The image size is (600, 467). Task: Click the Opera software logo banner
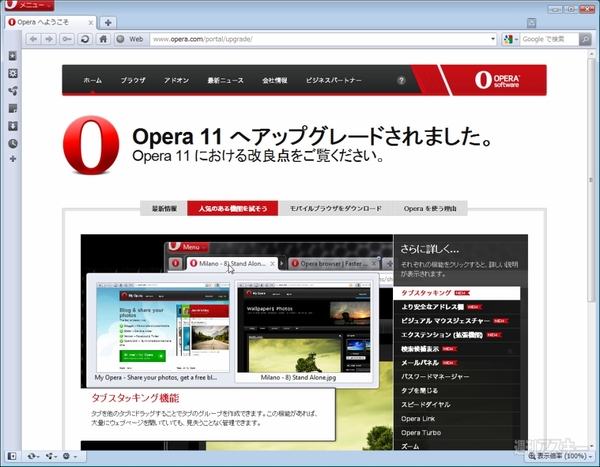point(497,80)
